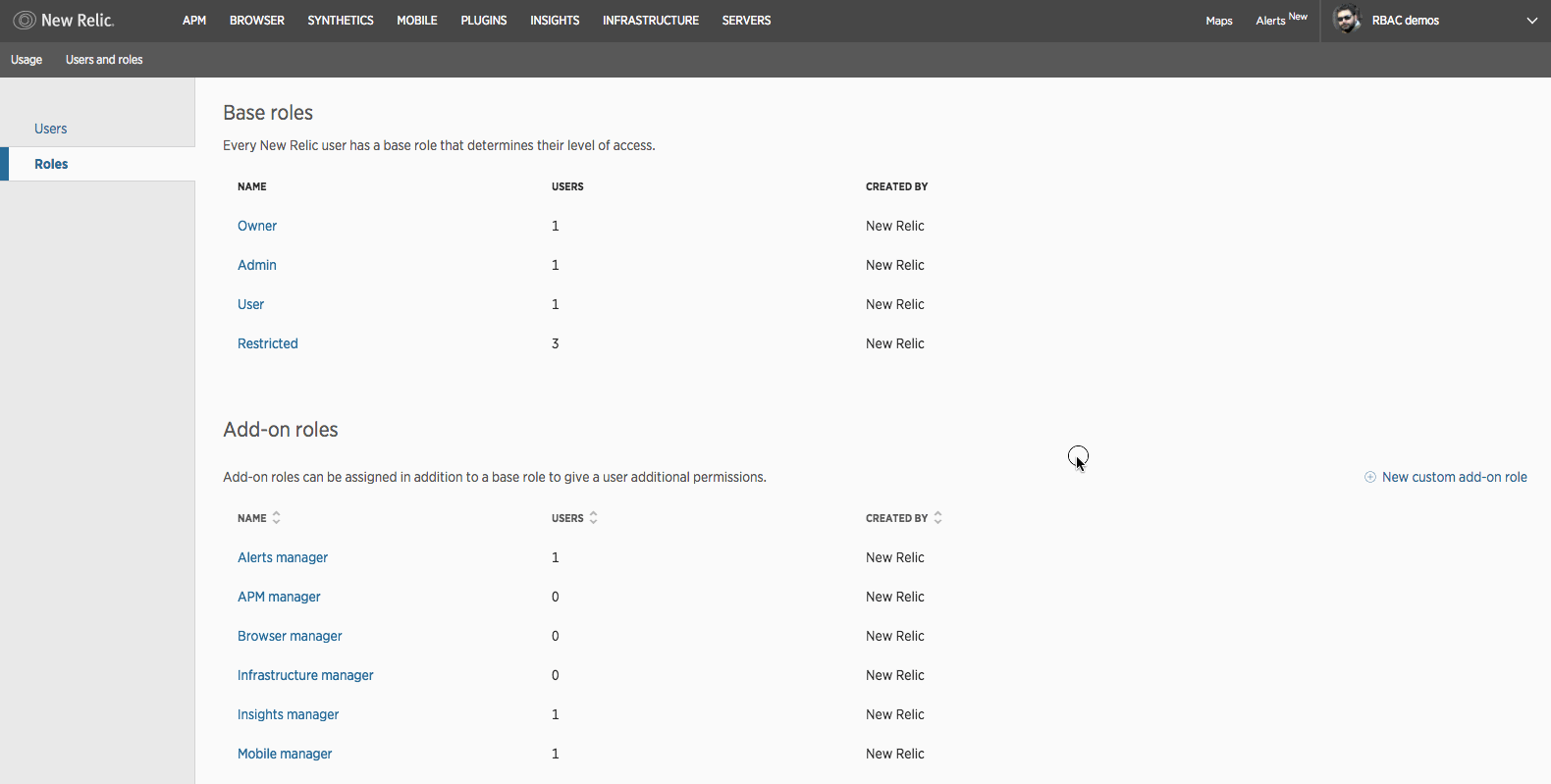The height and width of the screenshot is (784, 1551).
Task: Click base roles NAME header
Action: tap(252, 186)
